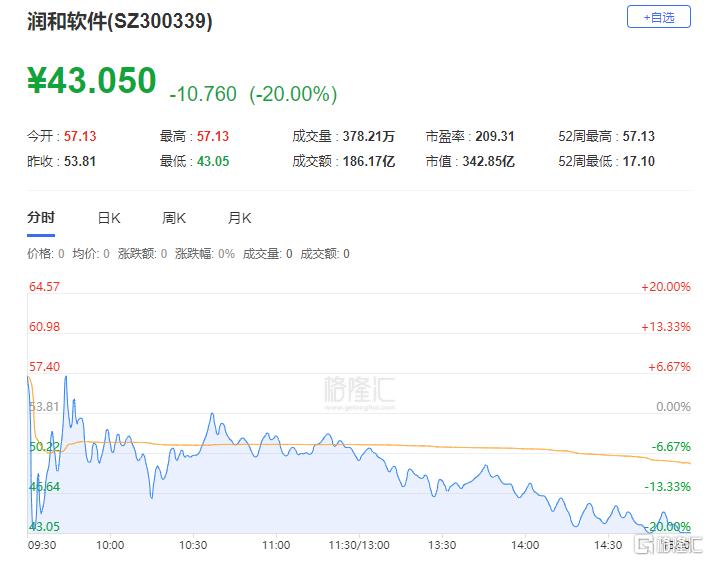The height and width of the screenshot is (561, 709).
Task: Click the -6.67% axis label
Action: (x=671, y=447)
